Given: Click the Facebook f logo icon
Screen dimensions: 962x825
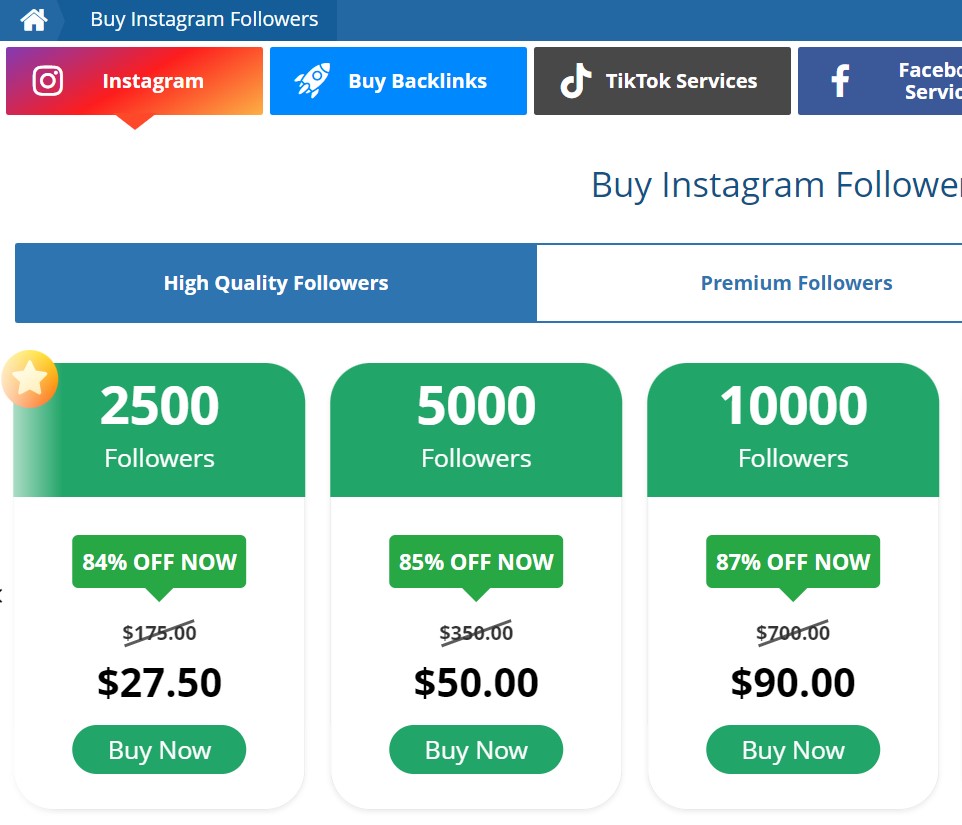Looking at the screenshot, I should coord(840,80).
